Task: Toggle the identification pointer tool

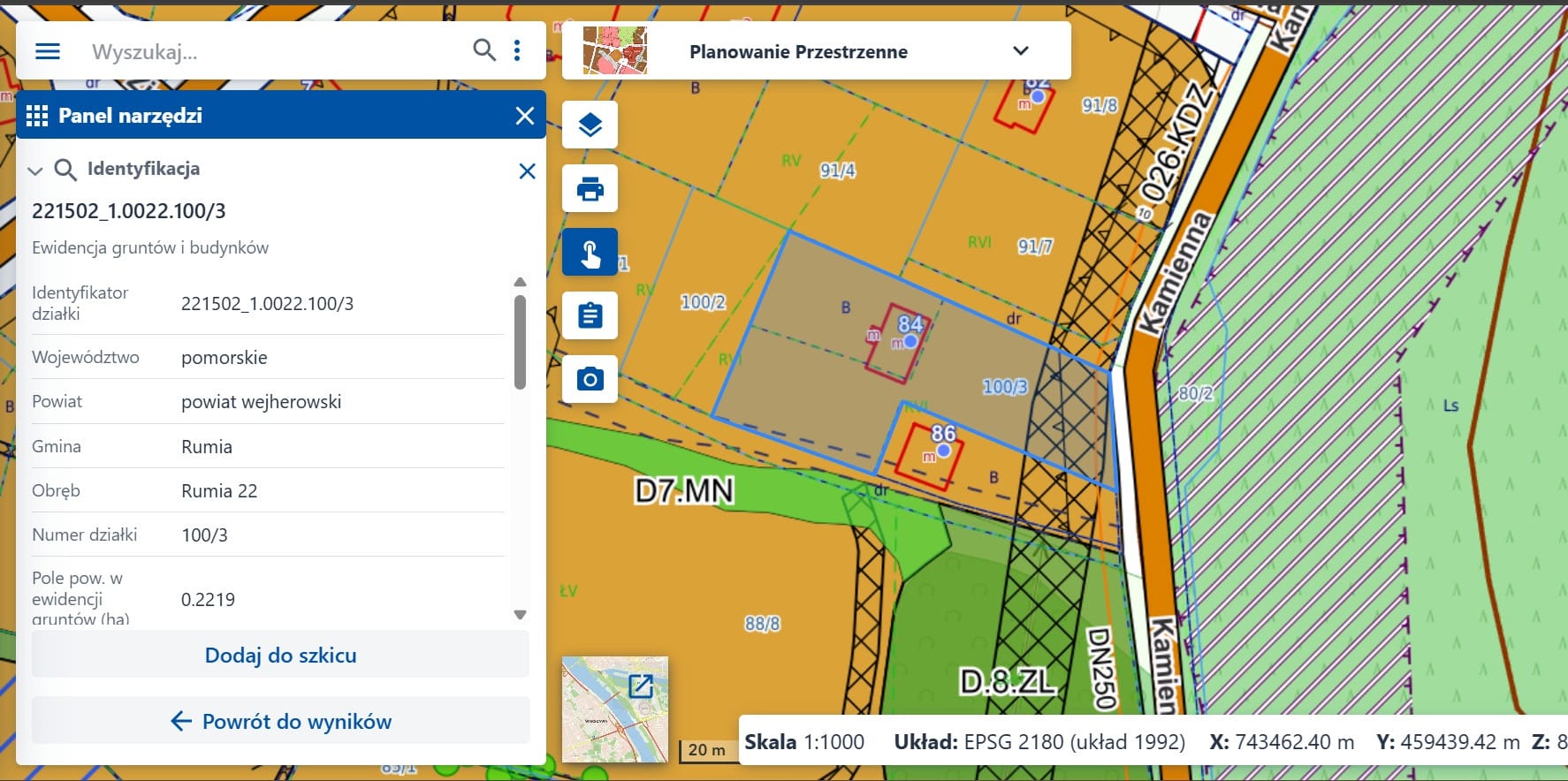Action: point(590,253)
